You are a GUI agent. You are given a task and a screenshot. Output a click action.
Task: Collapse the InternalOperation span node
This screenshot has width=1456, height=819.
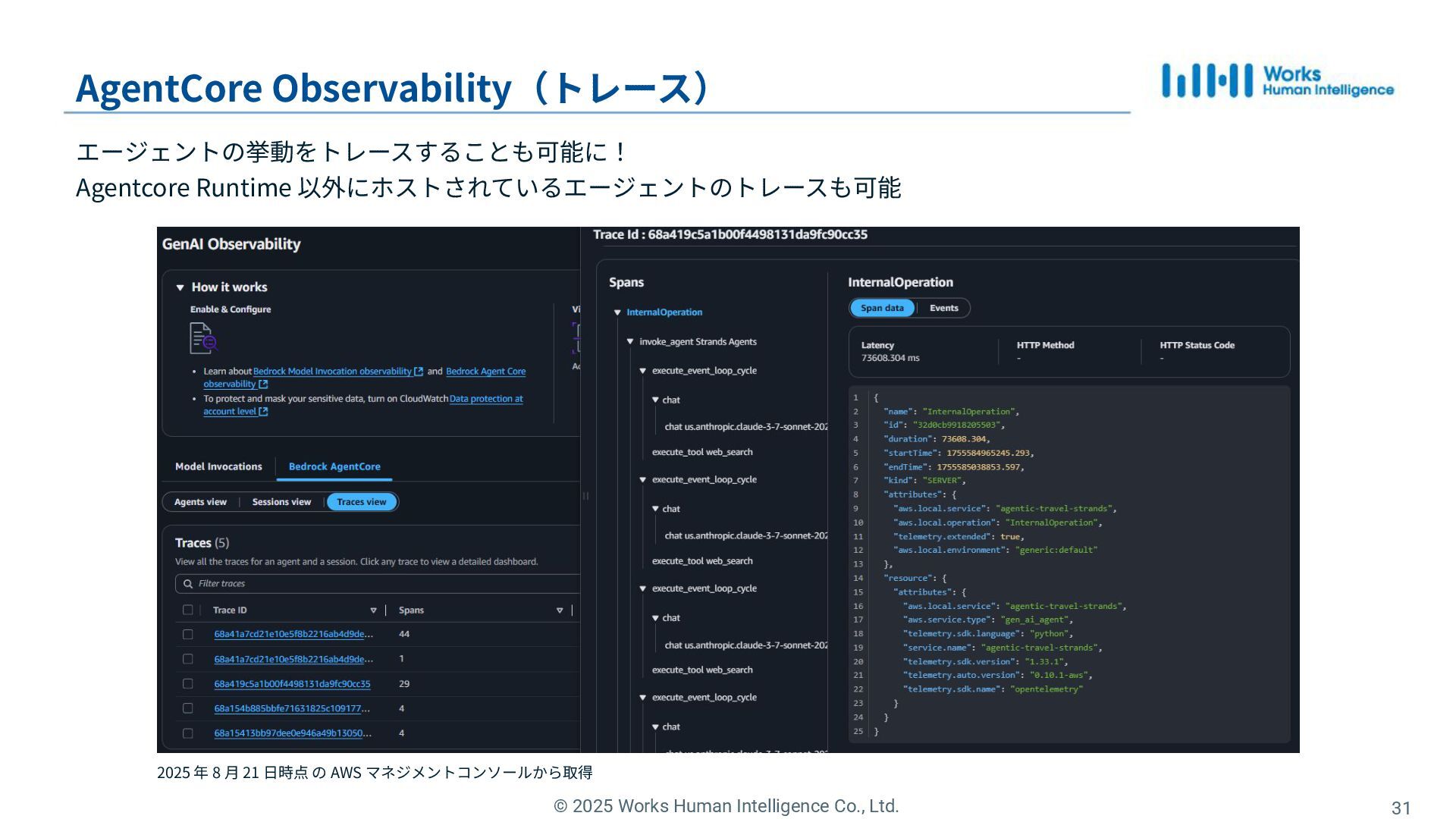pos(617,312)
